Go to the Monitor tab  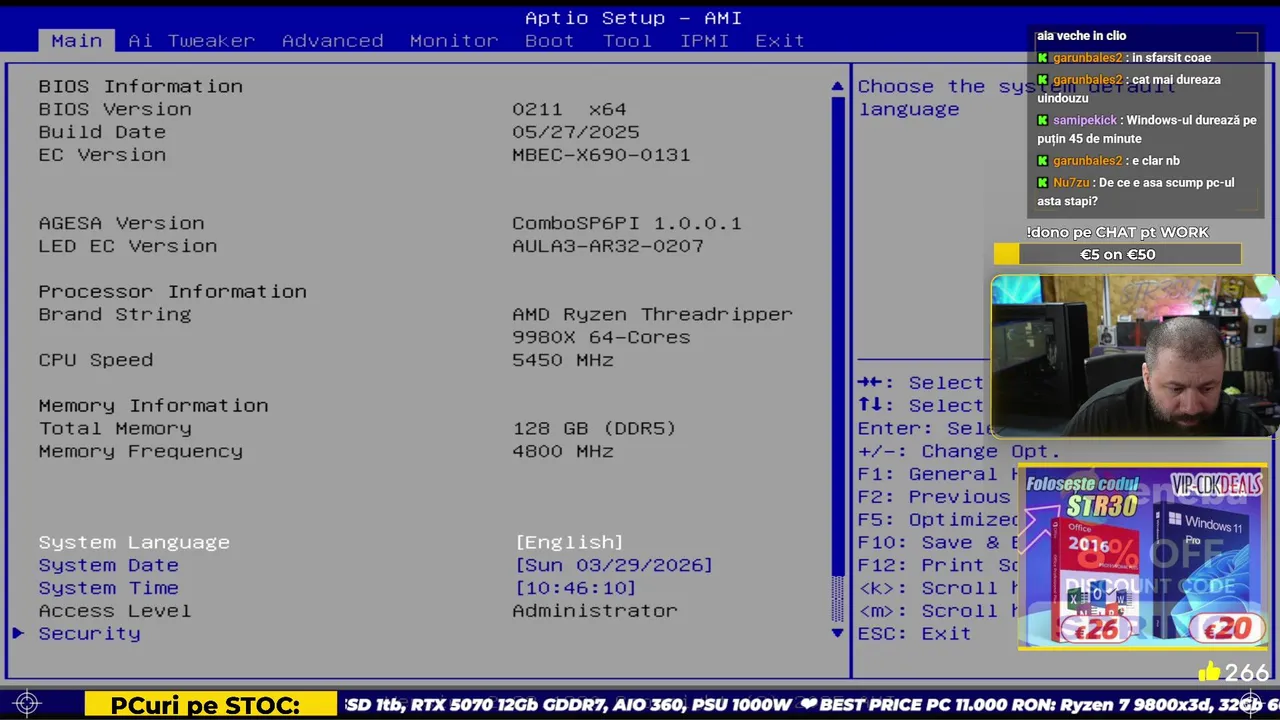coord(453,41)
